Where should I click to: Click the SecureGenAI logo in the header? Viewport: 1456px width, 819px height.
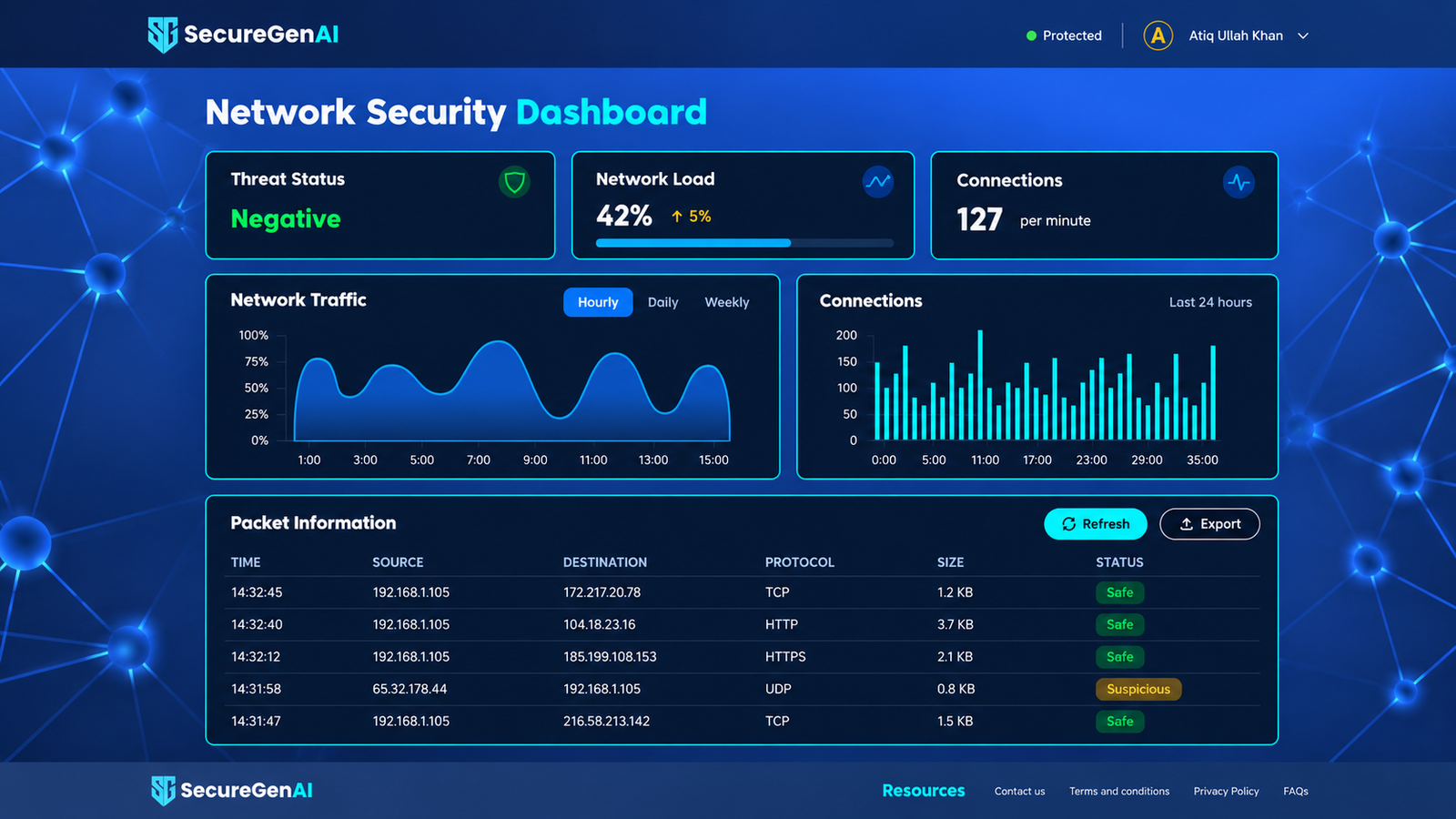click(x=243, y=35)
